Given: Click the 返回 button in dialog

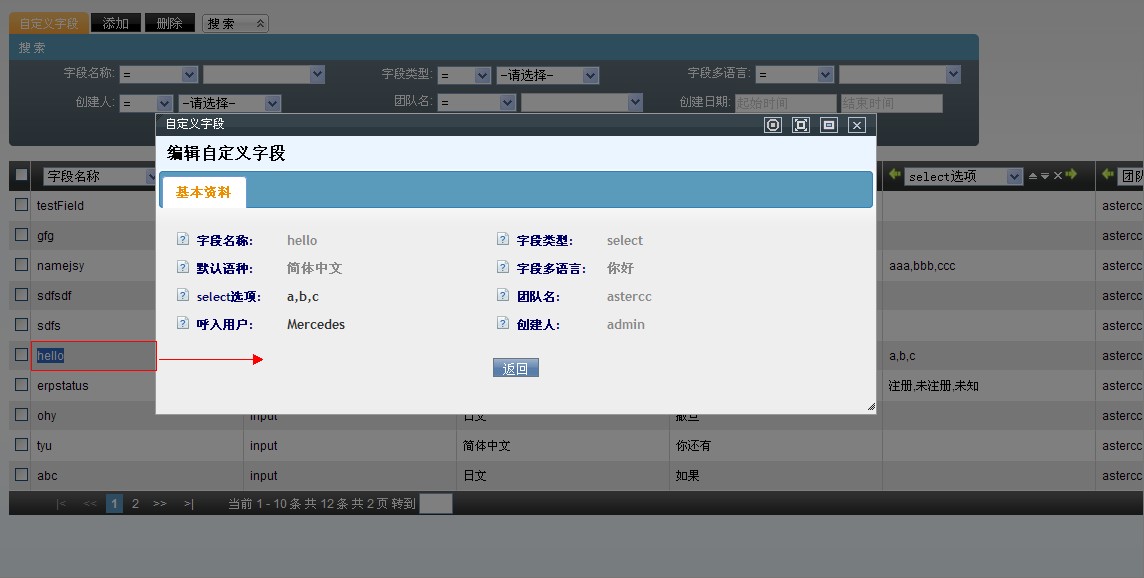Looking at the screenshot, I should point(515,369).
